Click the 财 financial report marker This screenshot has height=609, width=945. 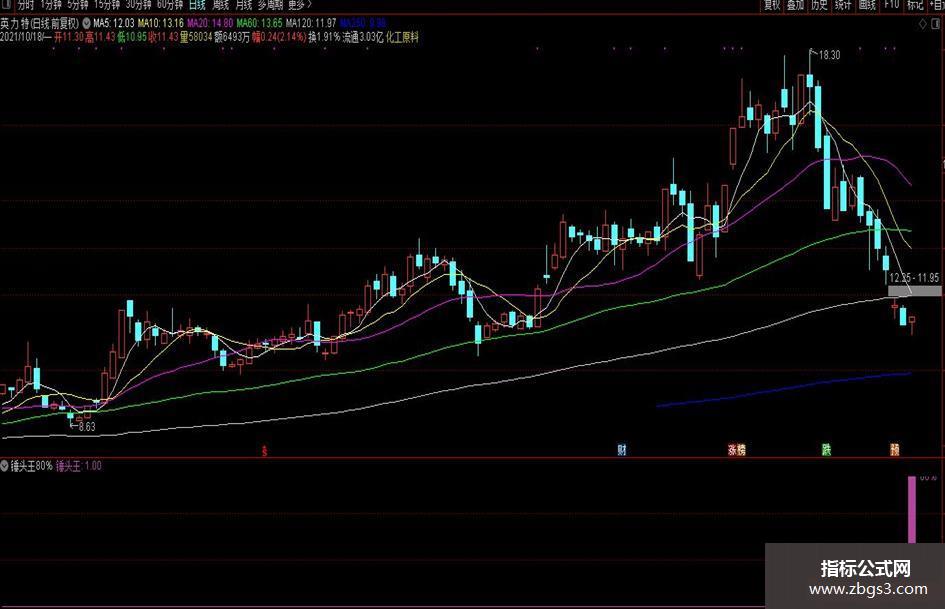[621, 450]
